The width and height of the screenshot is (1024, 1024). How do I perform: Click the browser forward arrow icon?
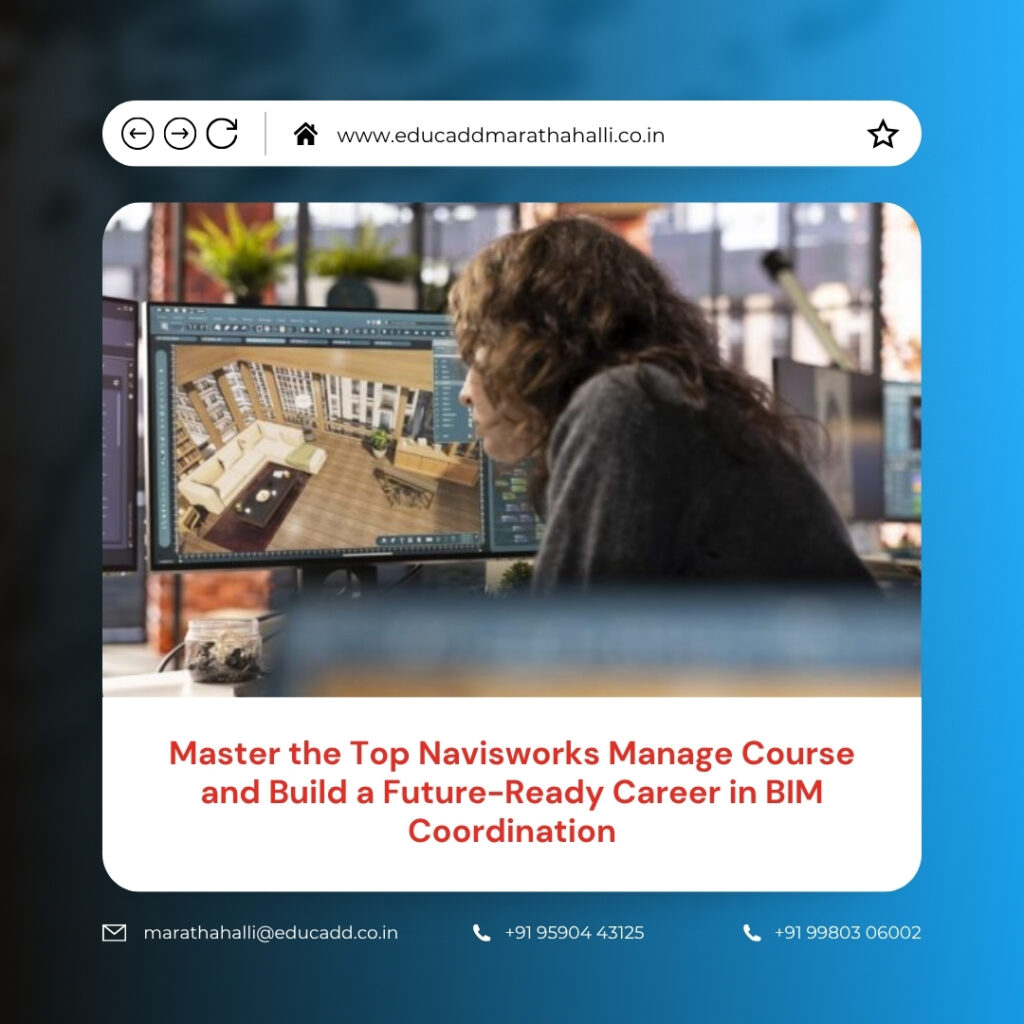pos(180,135)
